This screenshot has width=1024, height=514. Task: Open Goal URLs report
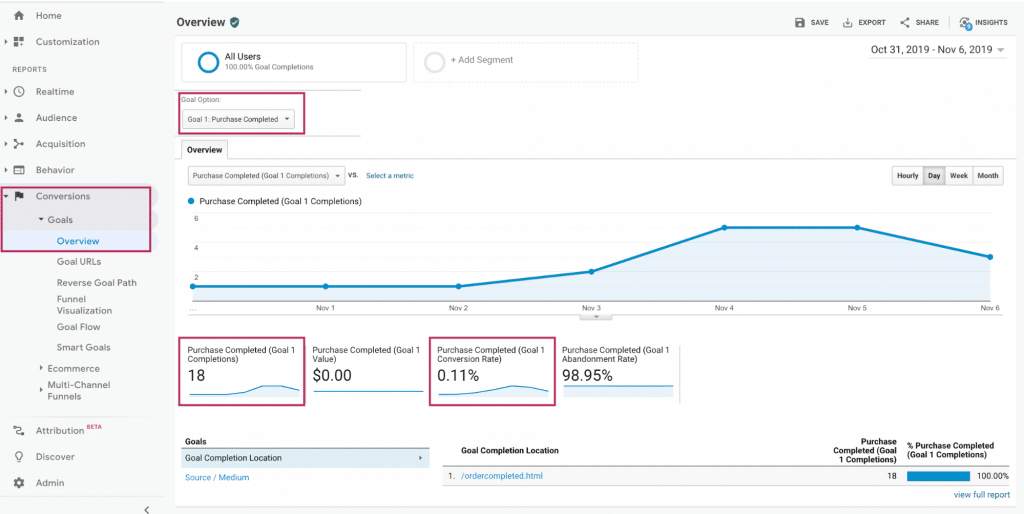coord(79,262)
